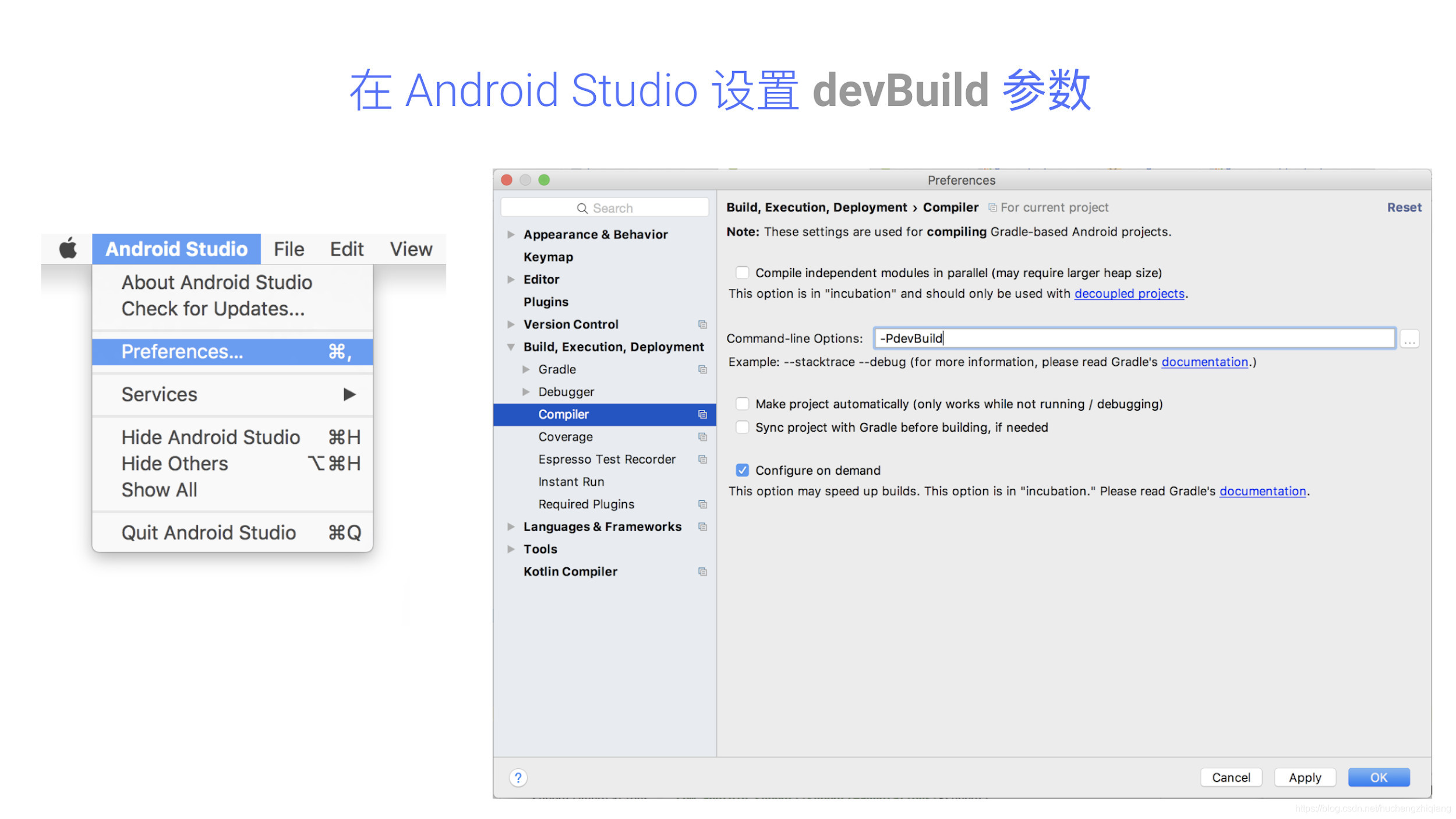Image resolution: width=1456 pixels, height=819 pixels.
Task: Expand Appearance & Behavior tree node
Action: click(511, 235)
